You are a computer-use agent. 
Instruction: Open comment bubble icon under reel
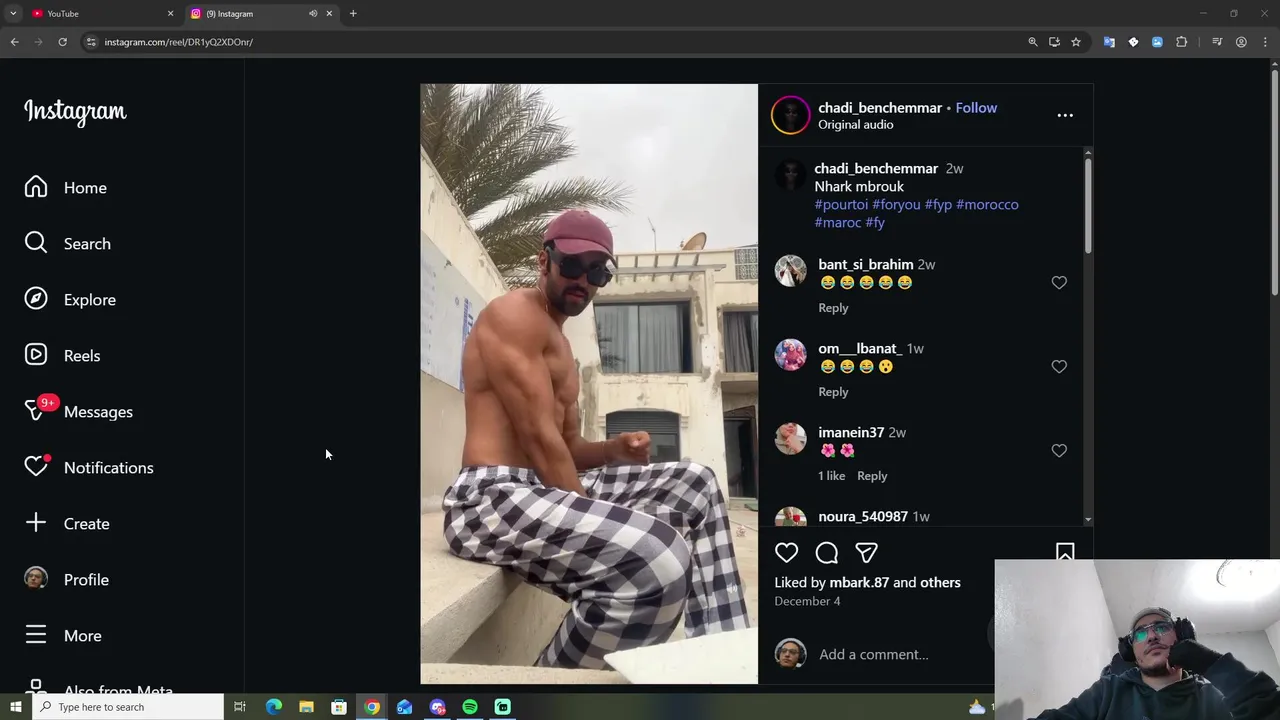coord(826,552)
